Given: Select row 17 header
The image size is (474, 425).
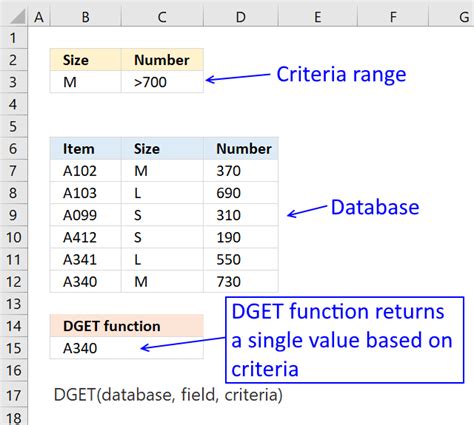Looking at the screenshot, I should [13, 395].
